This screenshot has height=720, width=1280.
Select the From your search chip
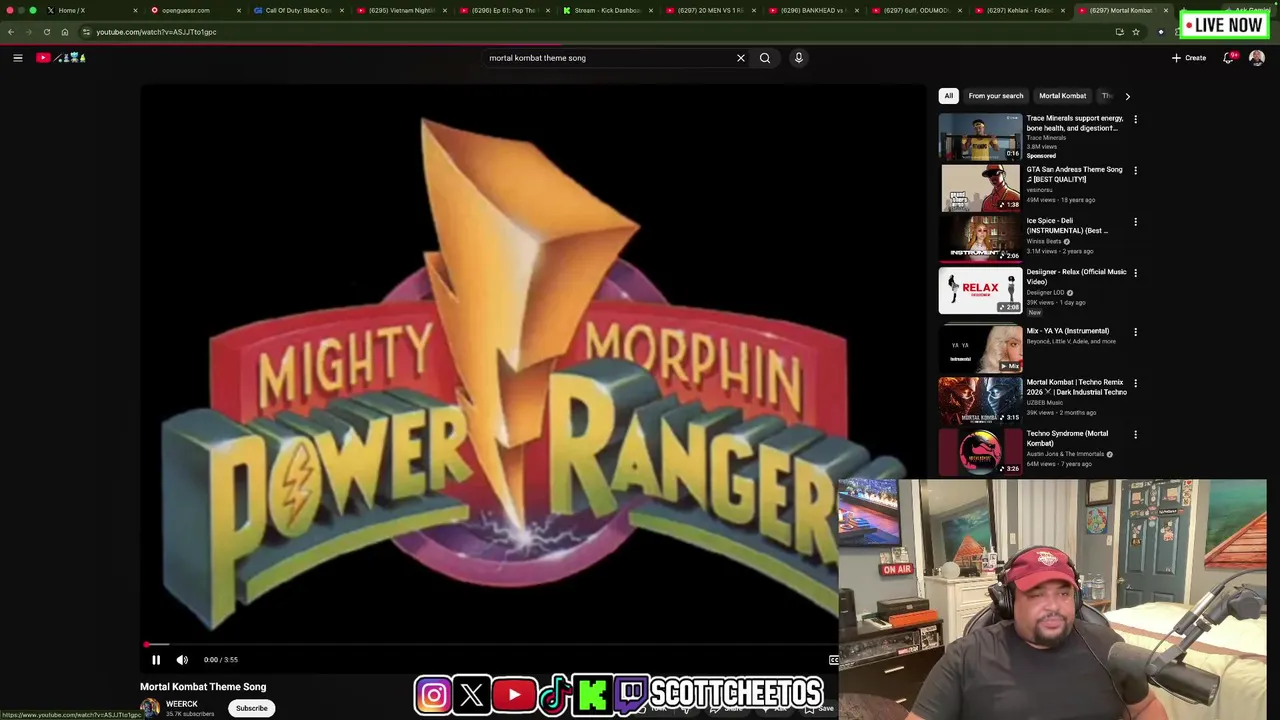point(996,96)
